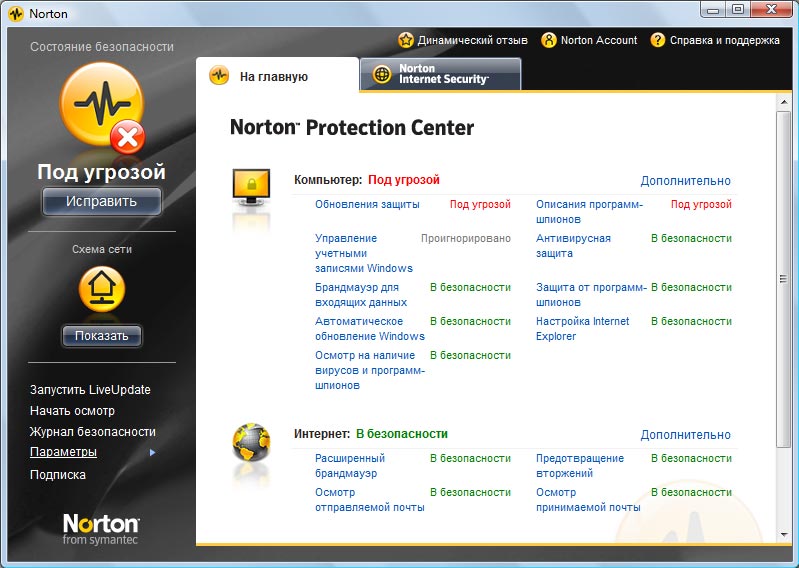799x568 pixels.
Task: Click the red Под угрозой status beside Компьютер
Action: click(404, 180)
